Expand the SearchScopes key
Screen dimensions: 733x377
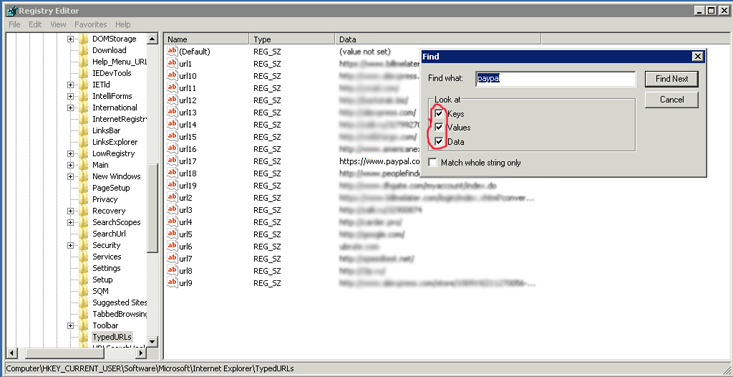[70, 222]
